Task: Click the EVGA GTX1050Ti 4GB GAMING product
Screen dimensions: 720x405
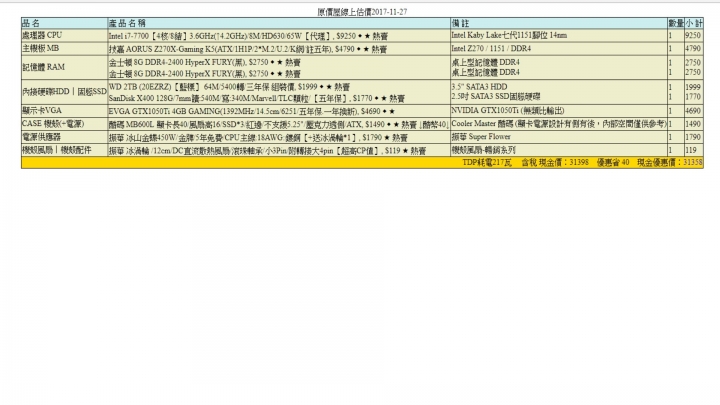Action: [252, 111]
